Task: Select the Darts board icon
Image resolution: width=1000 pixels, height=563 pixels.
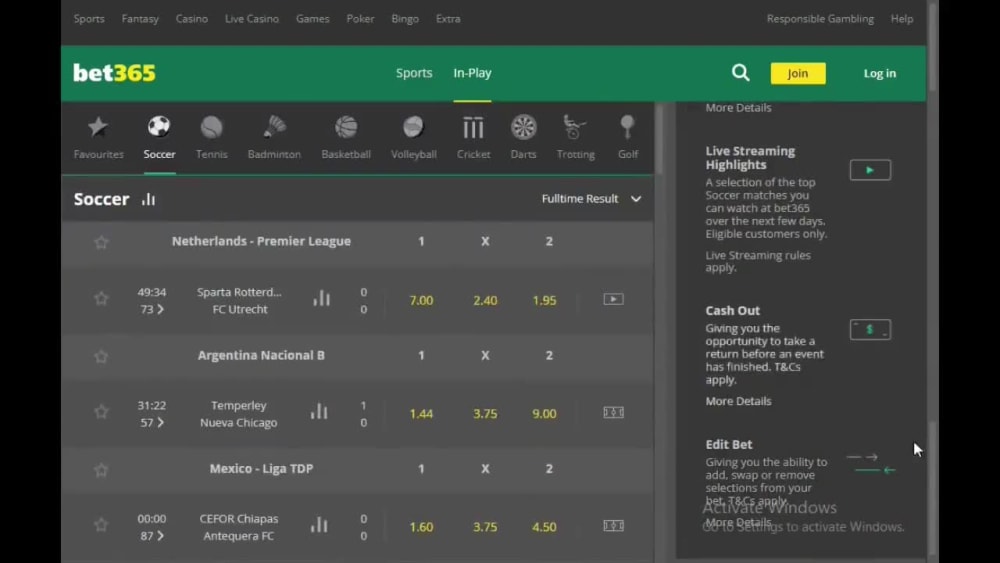Action: coord(524,127)
